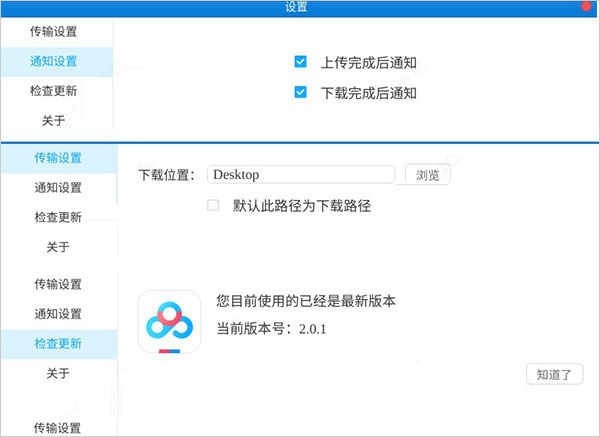This screenshot has width=600, height=437.
Task: Toggle the 上传完成后通知 checkbox
Action: pyautogui.click(x=300, y=62)
